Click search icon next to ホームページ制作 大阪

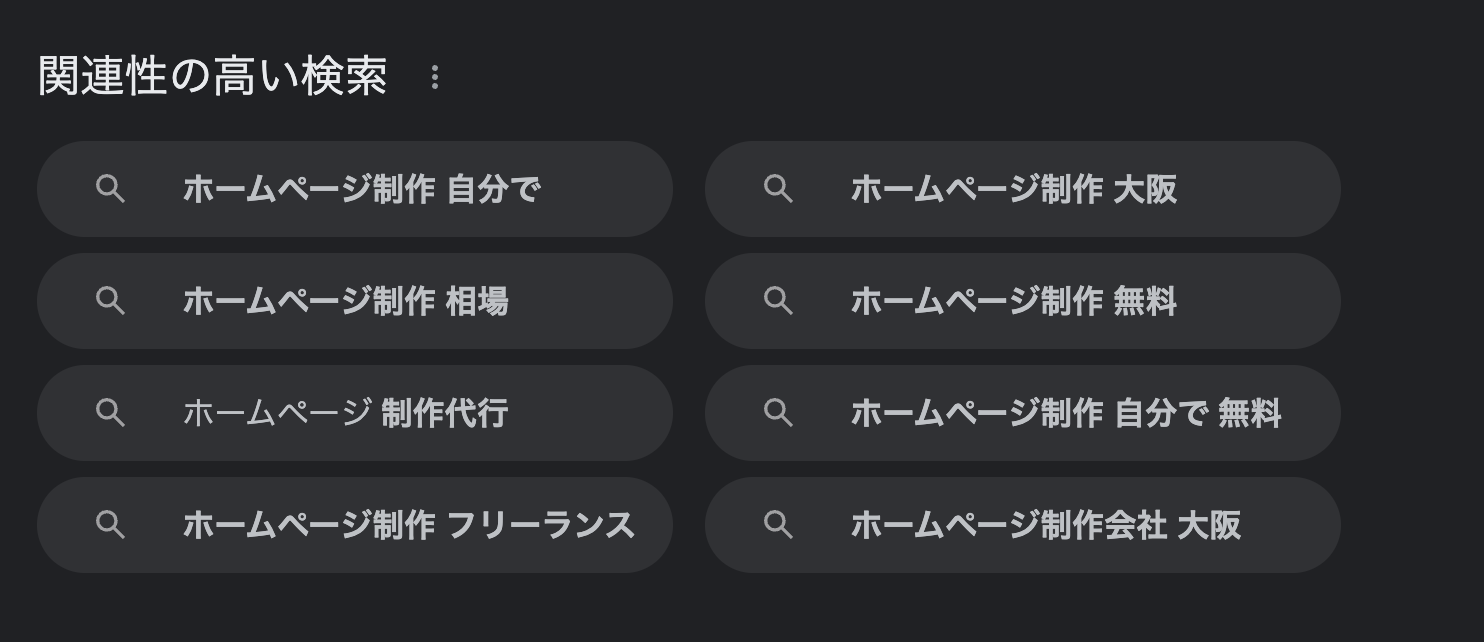pyautogui.click(x=778, y=189)
